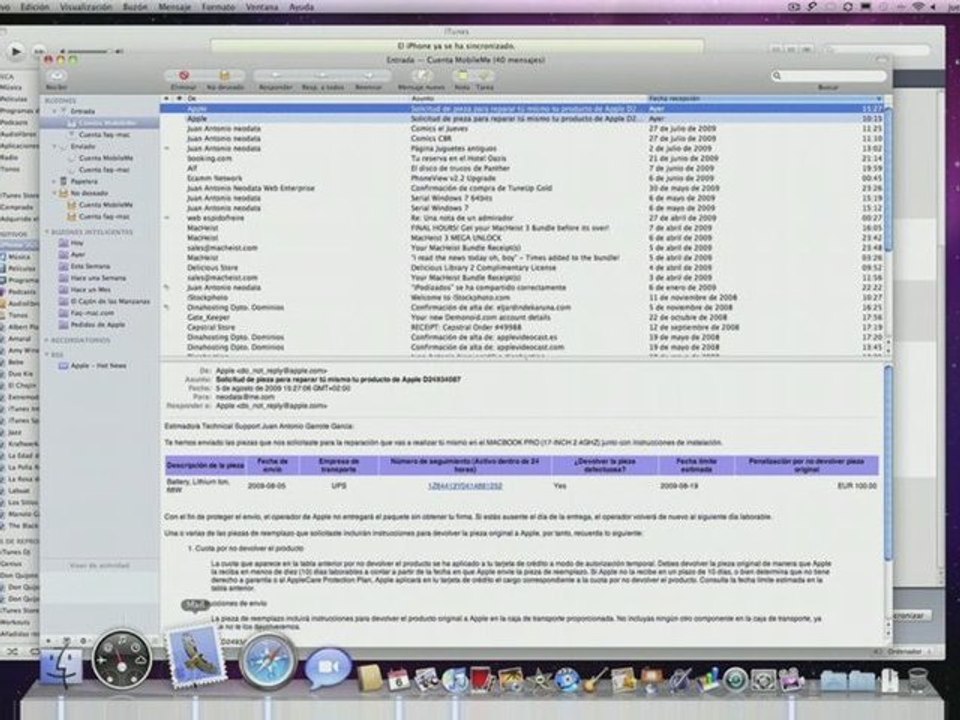Open Apple - Hot News RSS feed

click(98, 366)
